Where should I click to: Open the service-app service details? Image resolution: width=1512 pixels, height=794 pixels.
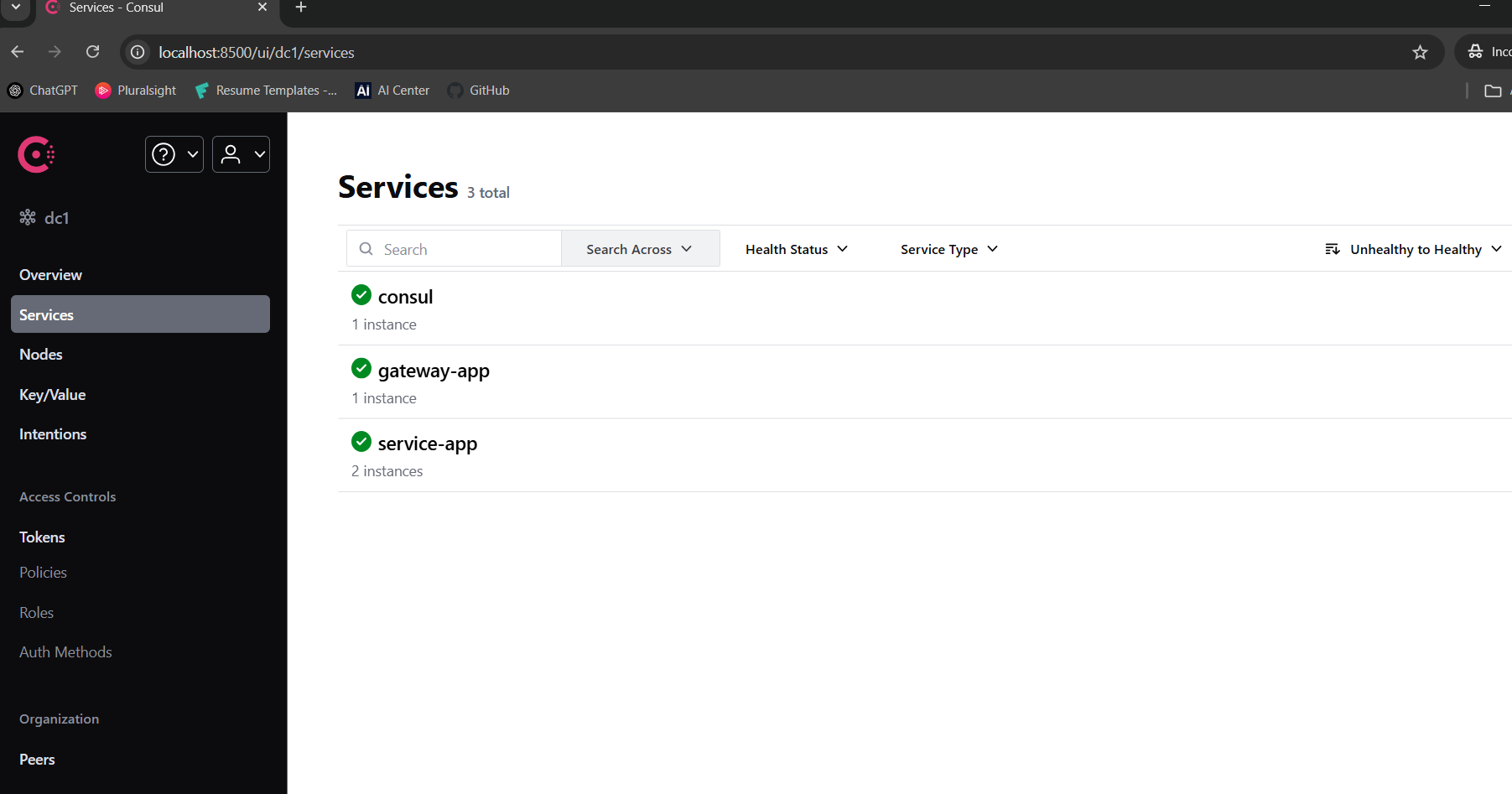428,443
